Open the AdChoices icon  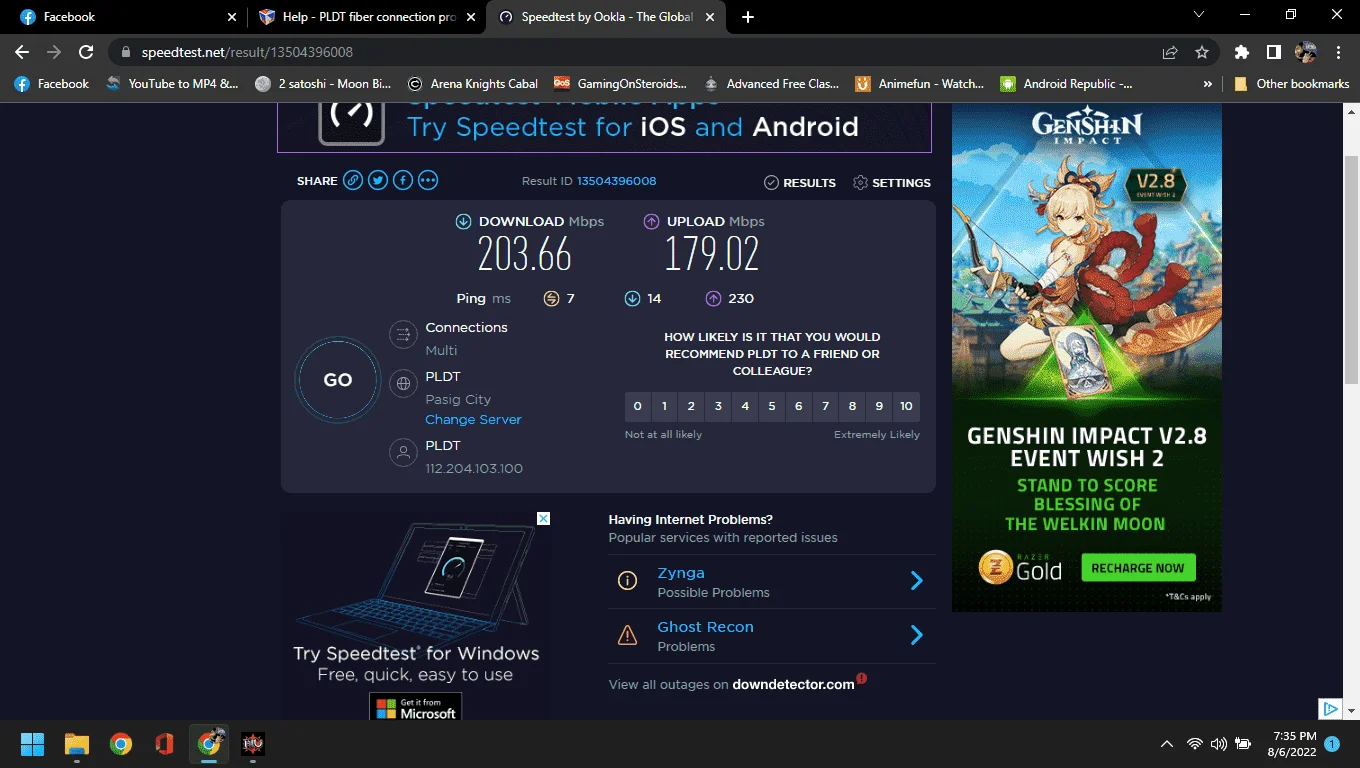tap(1330, 709)
